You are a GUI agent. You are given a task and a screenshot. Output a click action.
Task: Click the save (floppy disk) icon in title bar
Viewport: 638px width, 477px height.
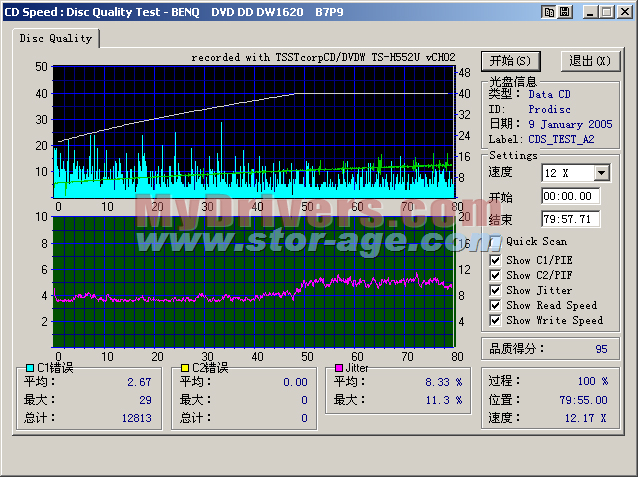565,12
